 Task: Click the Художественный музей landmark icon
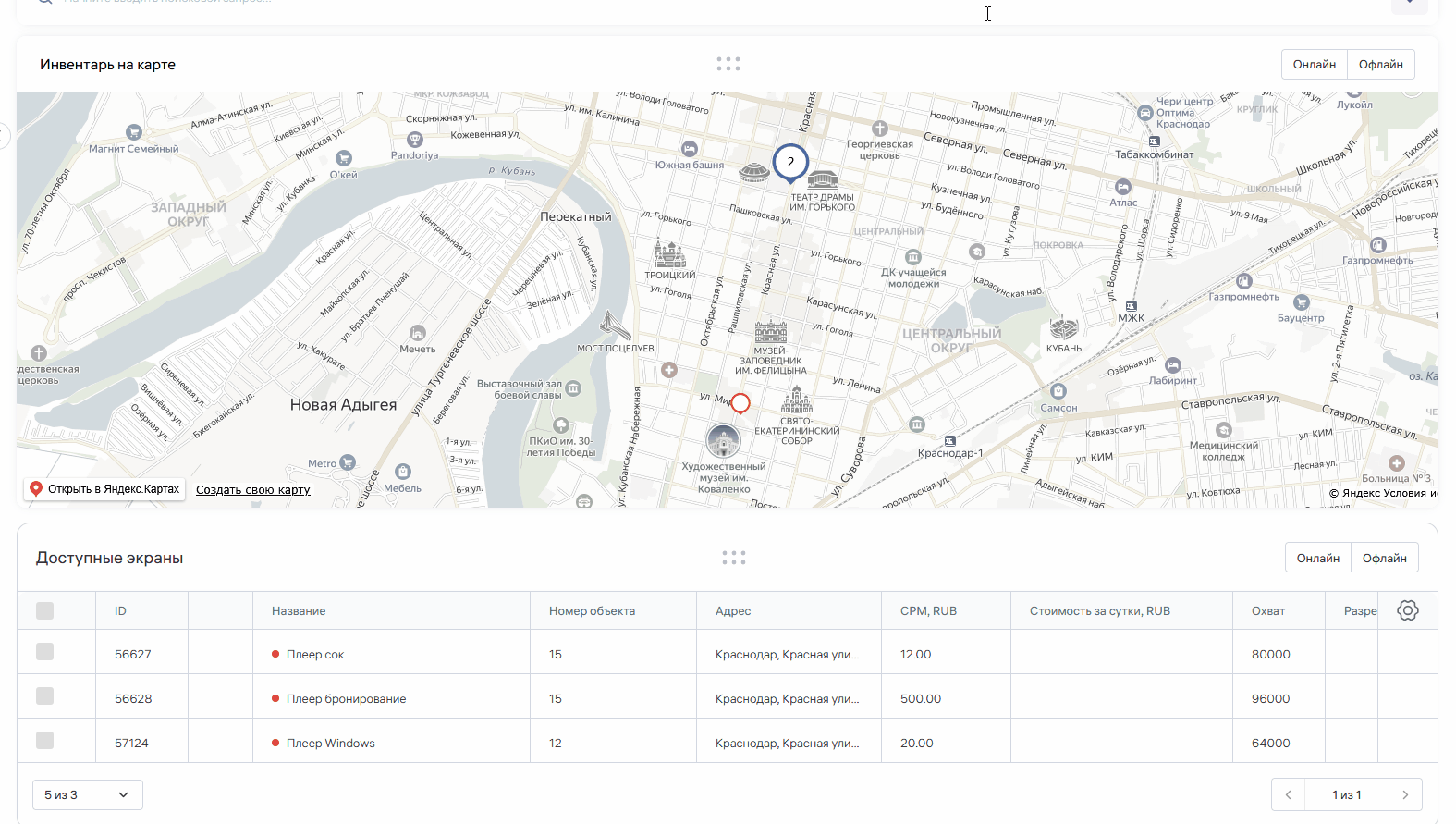click(x=723, y=441)
